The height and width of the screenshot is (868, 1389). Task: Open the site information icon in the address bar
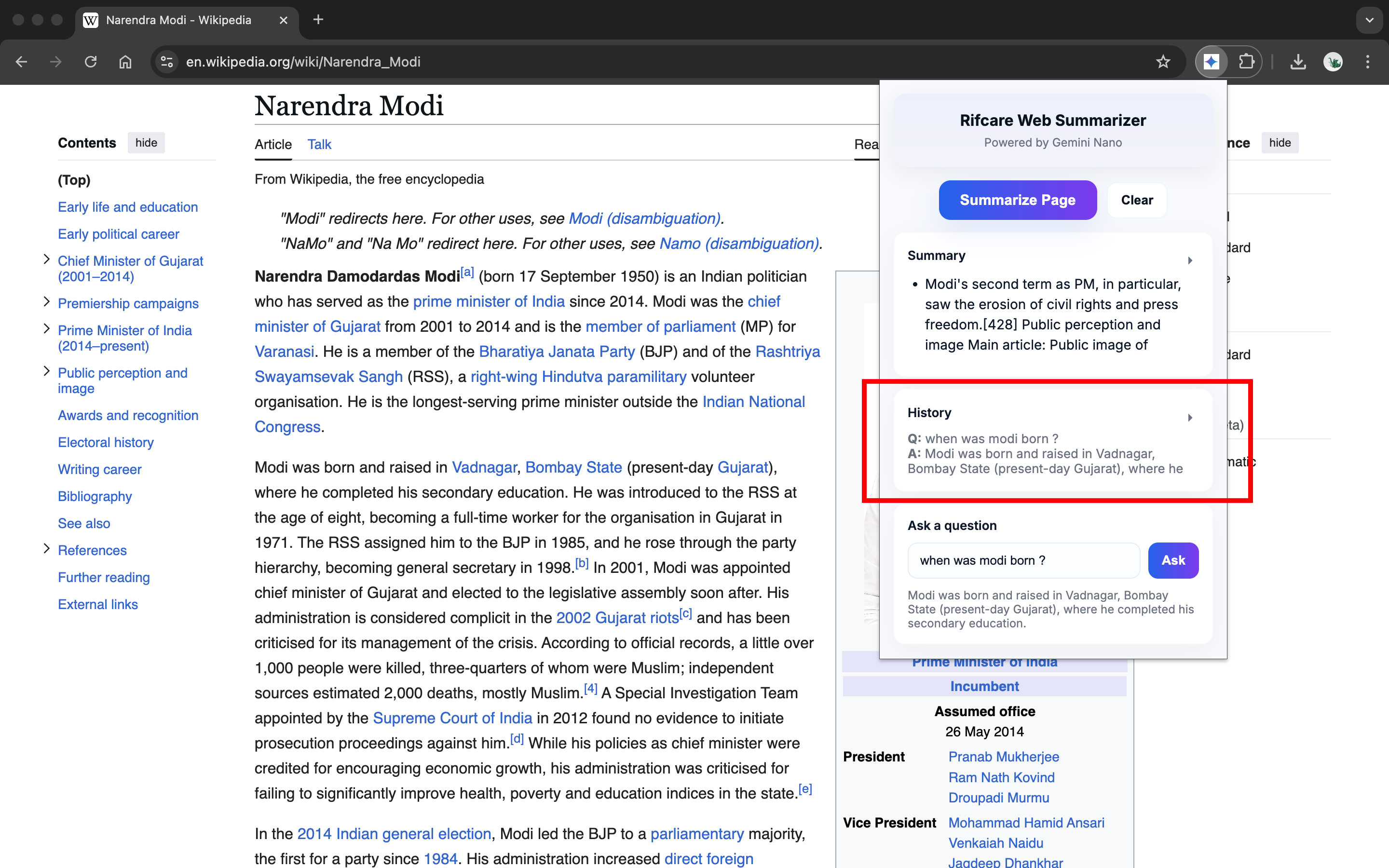tap(167, 61)
